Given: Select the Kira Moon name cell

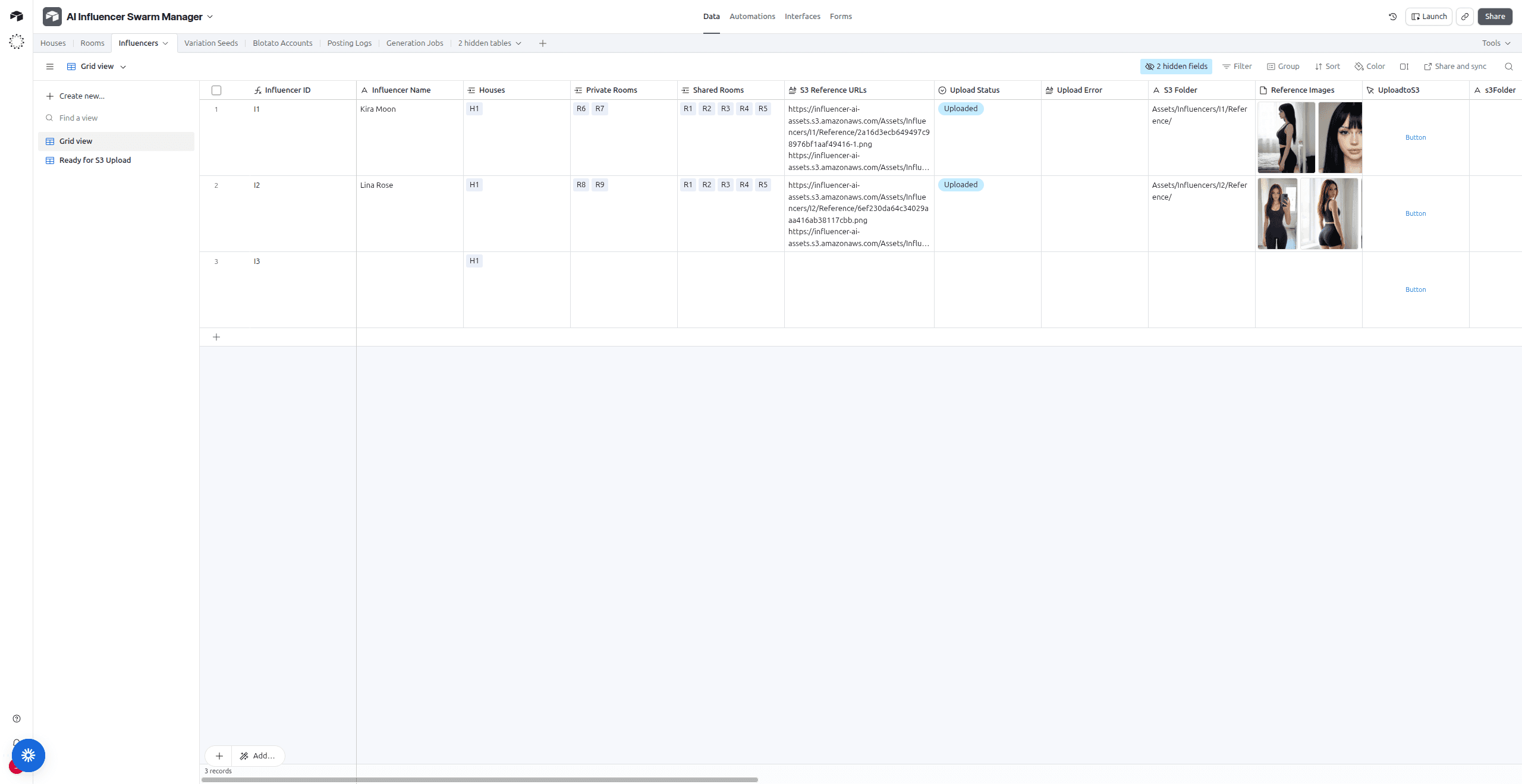Looking at the screenshot, I should [x=410, y=138].
